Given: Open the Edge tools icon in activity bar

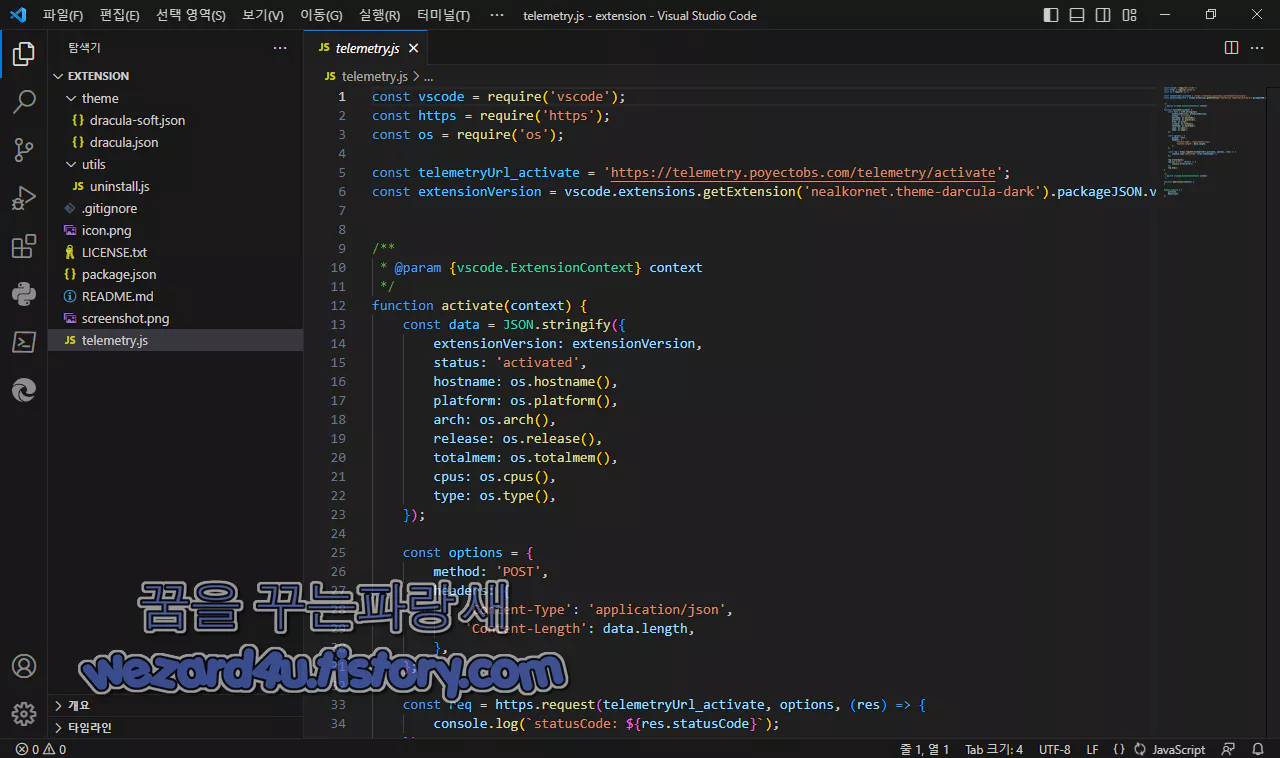Looking at the screenshot, I should [24, 391].
